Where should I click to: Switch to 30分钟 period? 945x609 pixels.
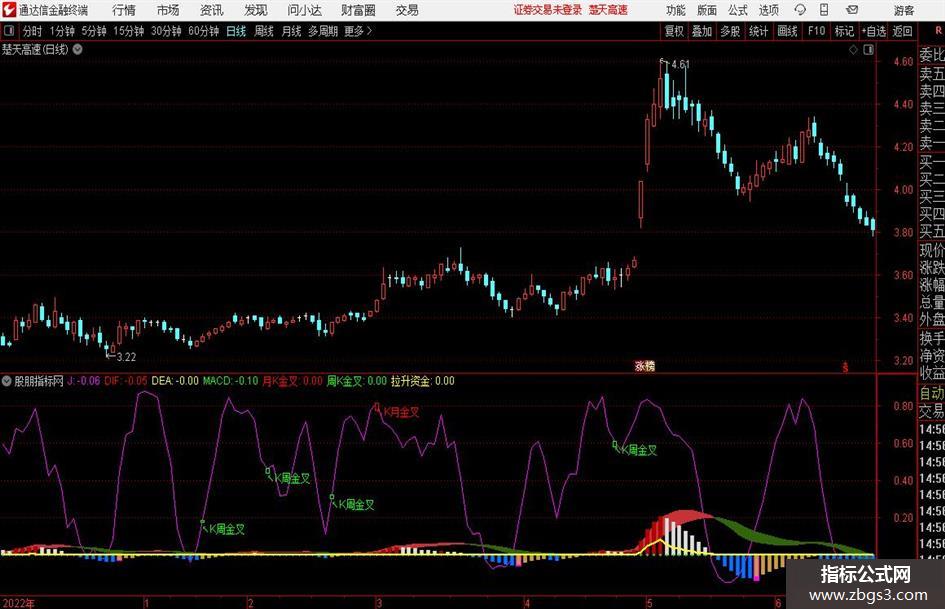[x=166, y=31]
